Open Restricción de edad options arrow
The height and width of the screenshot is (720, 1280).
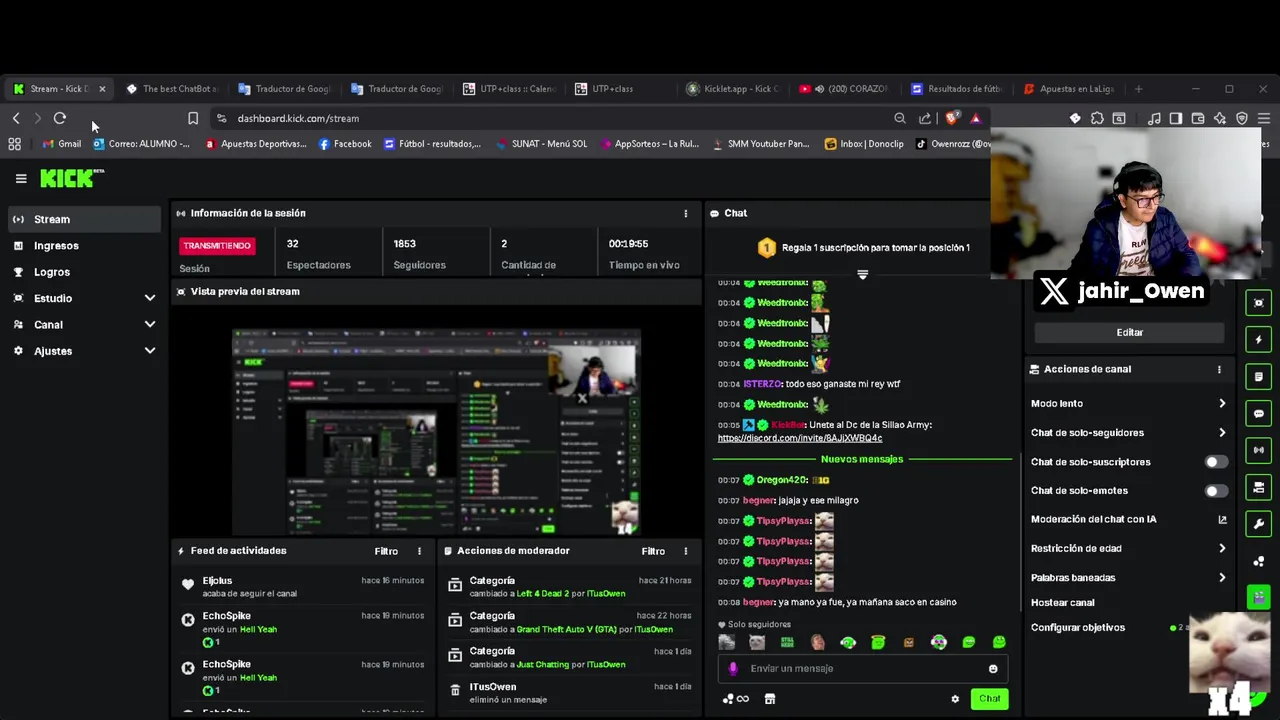1222,549
